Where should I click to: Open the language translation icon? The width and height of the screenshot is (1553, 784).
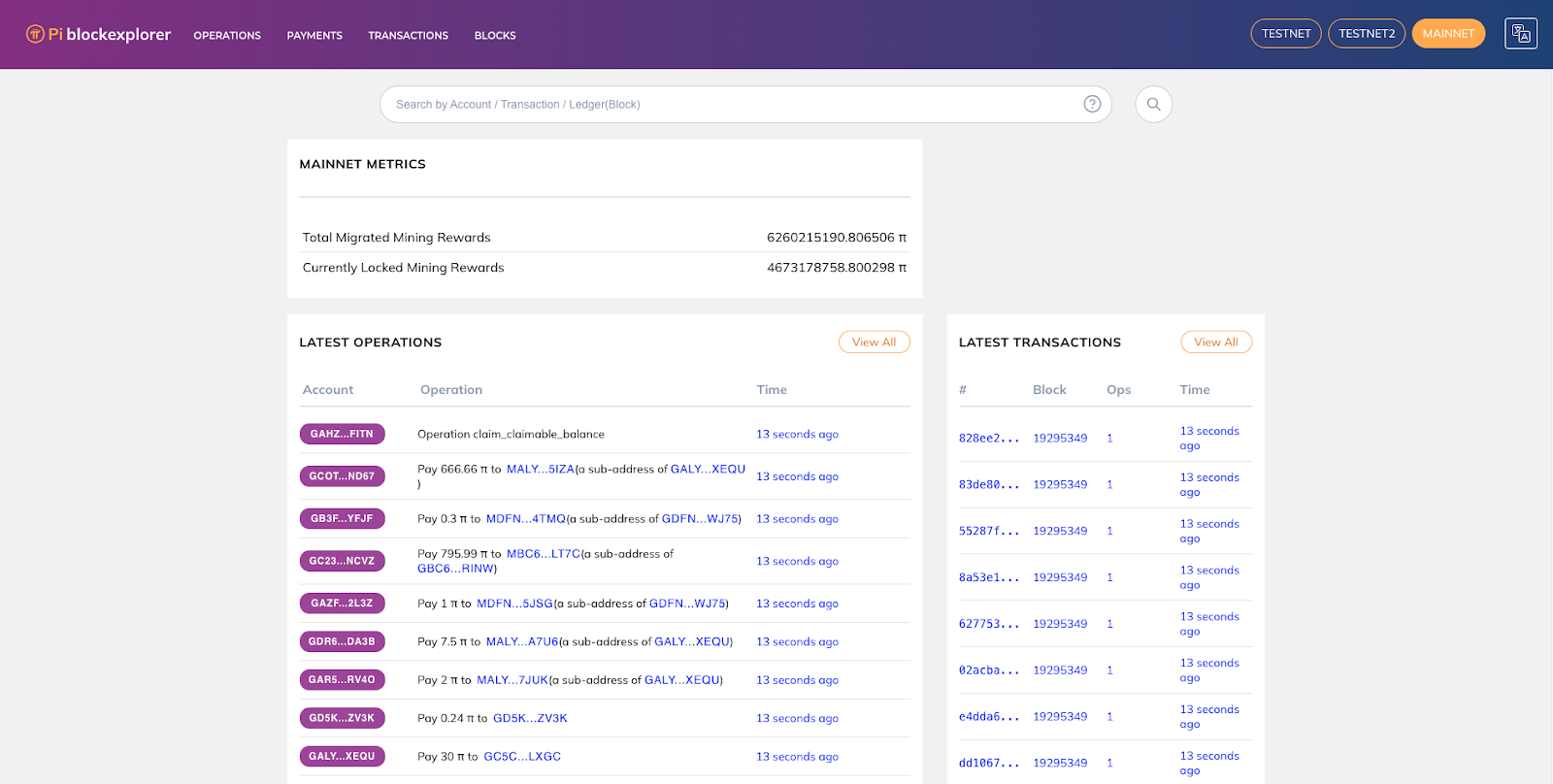point(1520,34)
